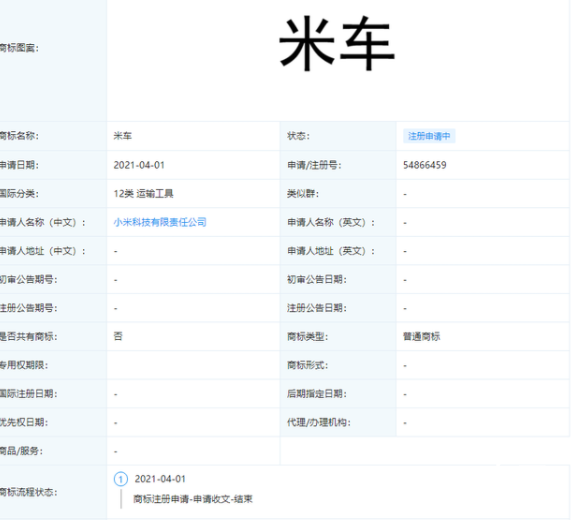The image size is (571, 520).
Task: Click the 是否共有商标 label
Action: 28,336
